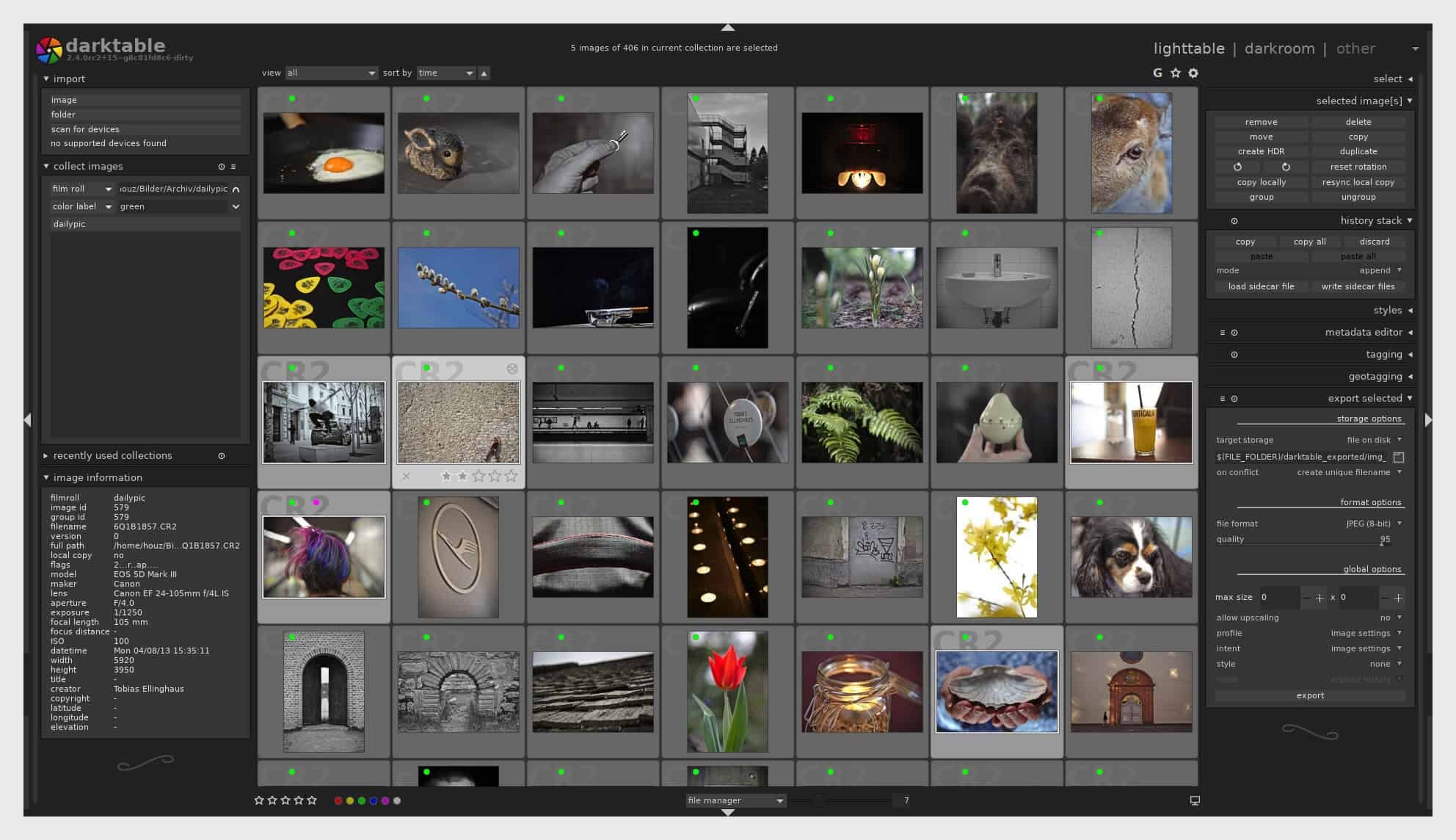Switch to darkroom view
This screenshot has width=1456, height=840.
(x=1279, y=48)
